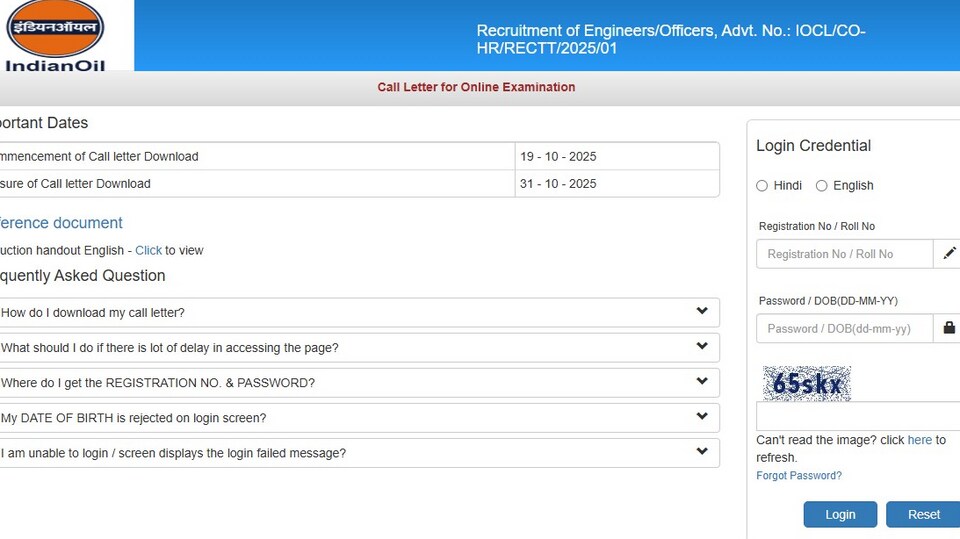This screenshot has width=960, height=539.
Task: Click the Reset button
Action: [923, 514]
